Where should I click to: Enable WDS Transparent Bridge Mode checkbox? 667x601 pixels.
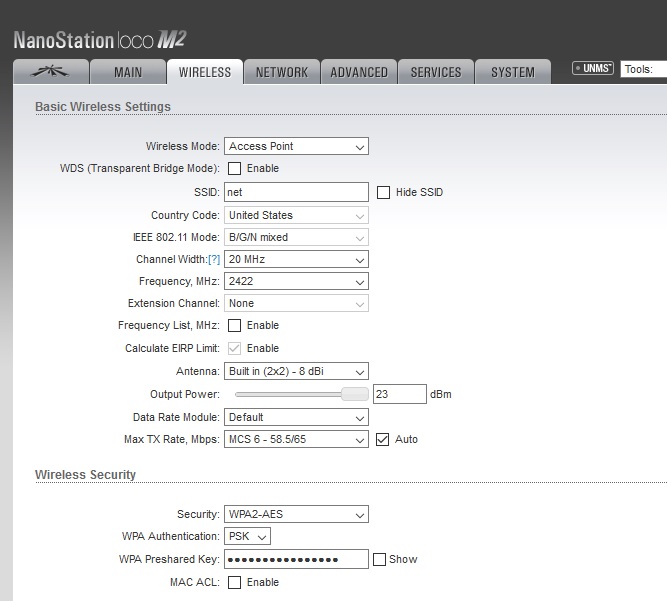pyautogui.click(x=234, y=168)
